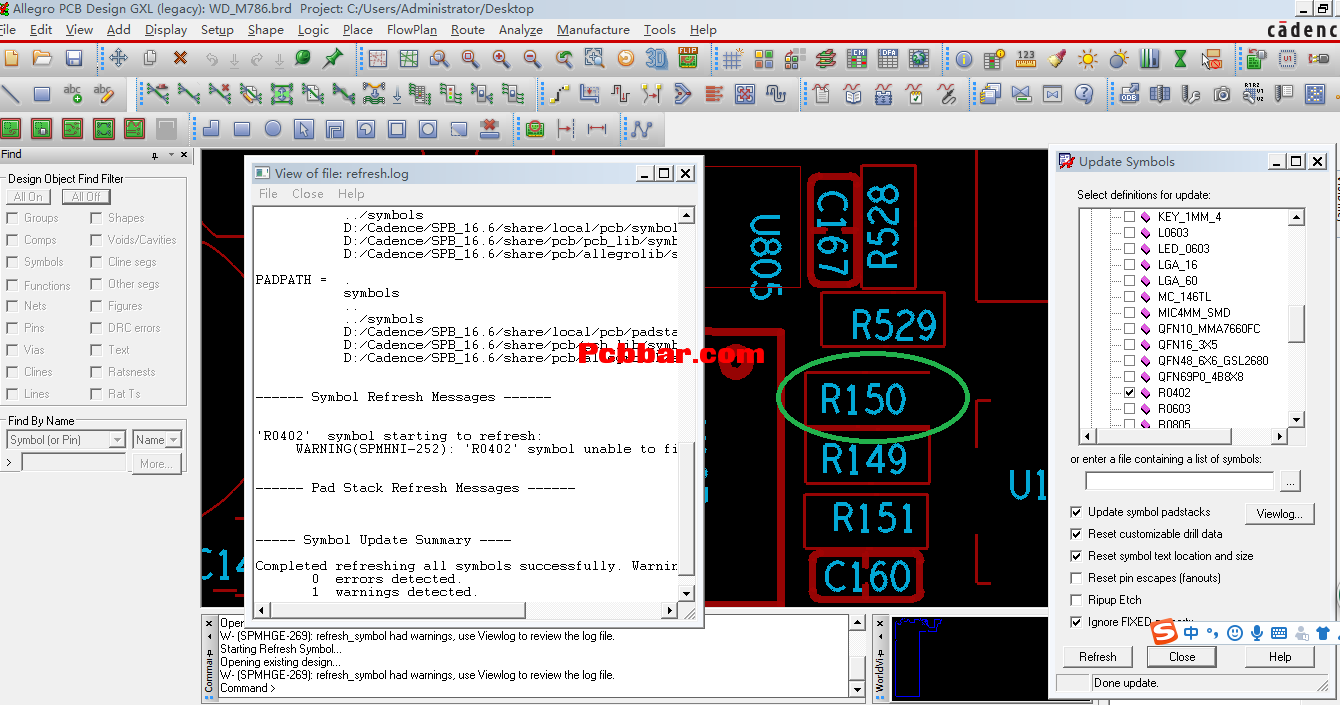The width and height of the screenshot is (1340, 705).
Task: Enable Reset pin escapes (fanouts) checkbox
Action: coord(1076,578)
